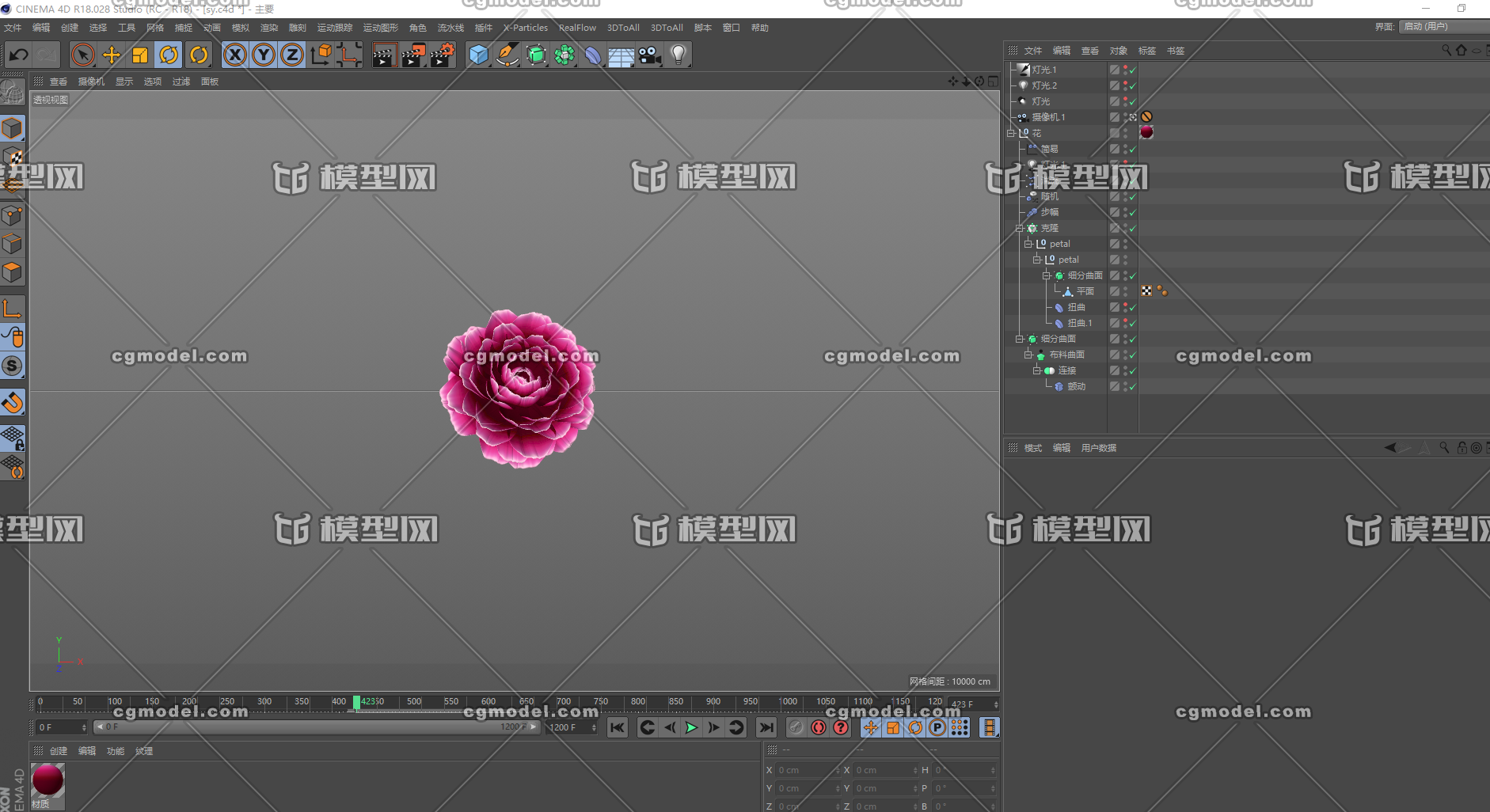The image size is (1490, 812).
Task: Collapse the first petal null
Action: [1028, 244]
